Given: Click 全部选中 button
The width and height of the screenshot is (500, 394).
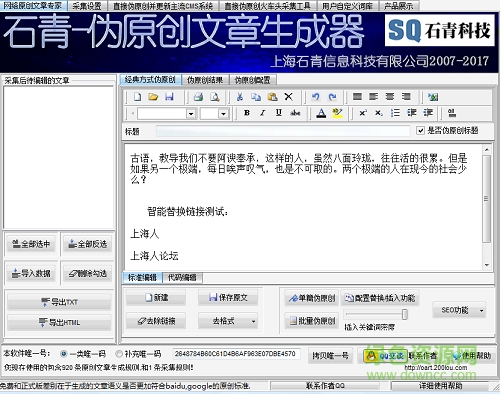Looking at the screenshot, I should tap(31, 244).
